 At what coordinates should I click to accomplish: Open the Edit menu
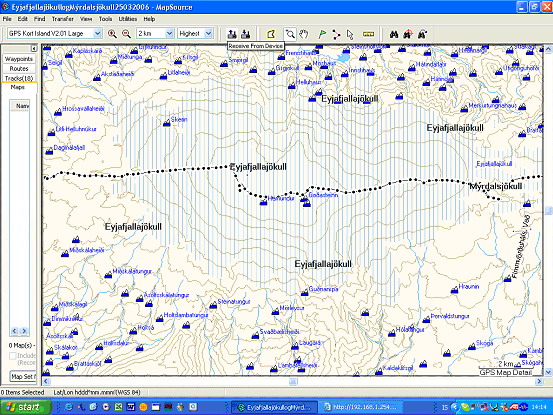[x=23, y=19]
